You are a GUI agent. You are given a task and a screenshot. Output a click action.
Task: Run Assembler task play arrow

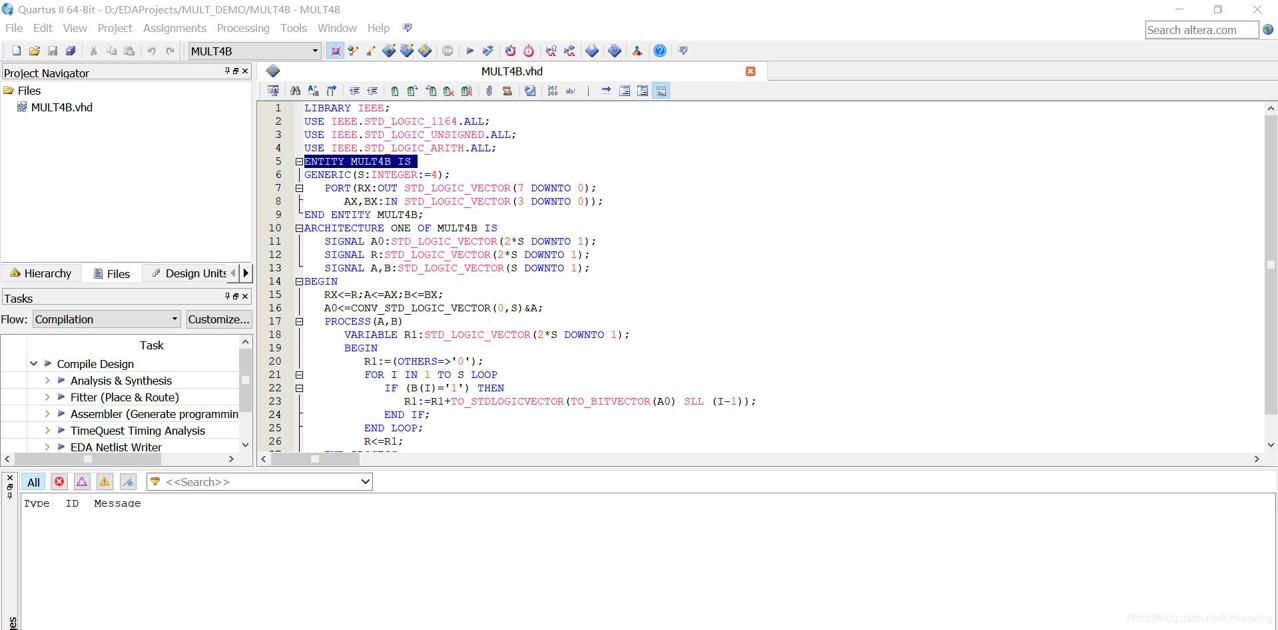(61, 414)
